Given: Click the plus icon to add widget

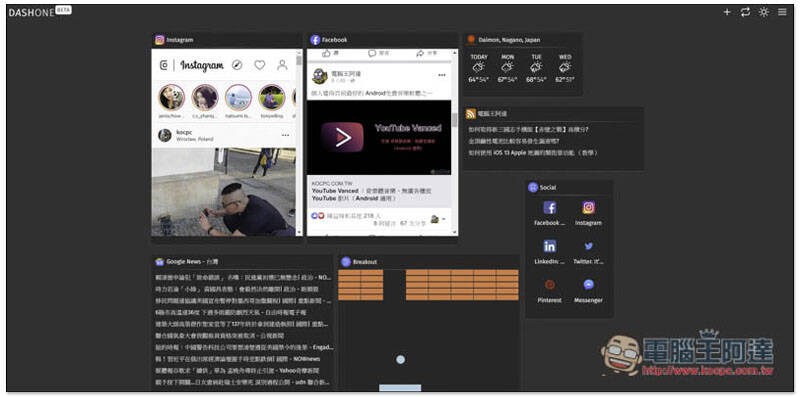Looking at the screenshot, I should 727,12.
